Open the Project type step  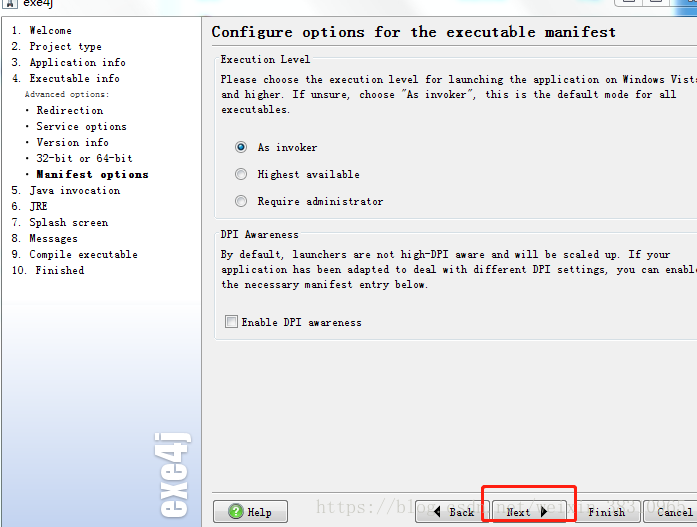pyautogui.click(x=65, y=46)
